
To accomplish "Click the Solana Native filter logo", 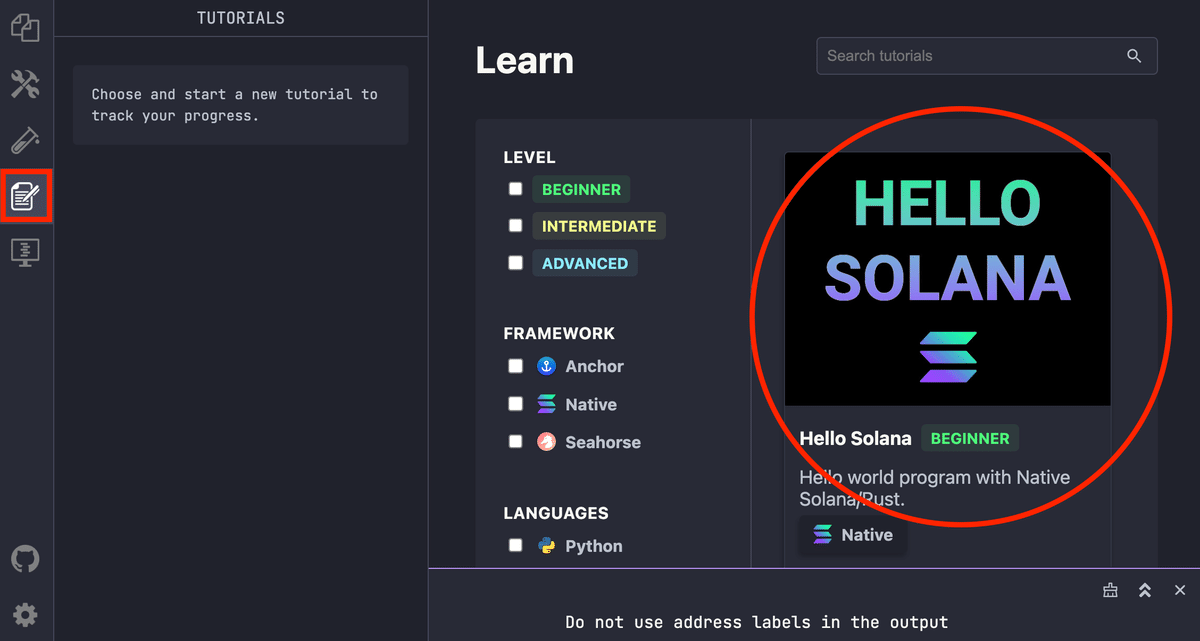I will (546, 404).
